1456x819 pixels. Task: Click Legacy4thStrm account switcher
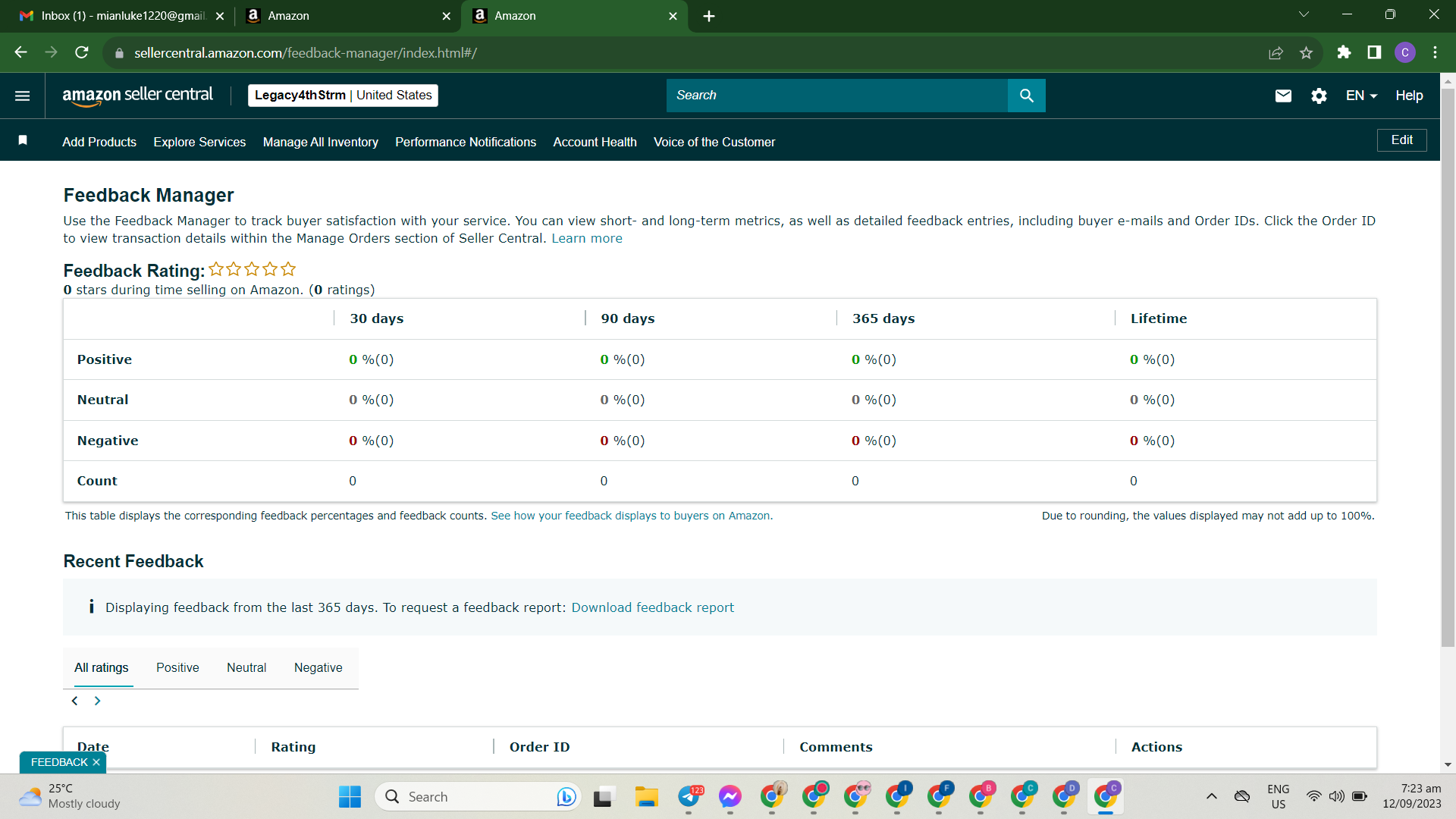pyautogui.click(x=343, y=96)
